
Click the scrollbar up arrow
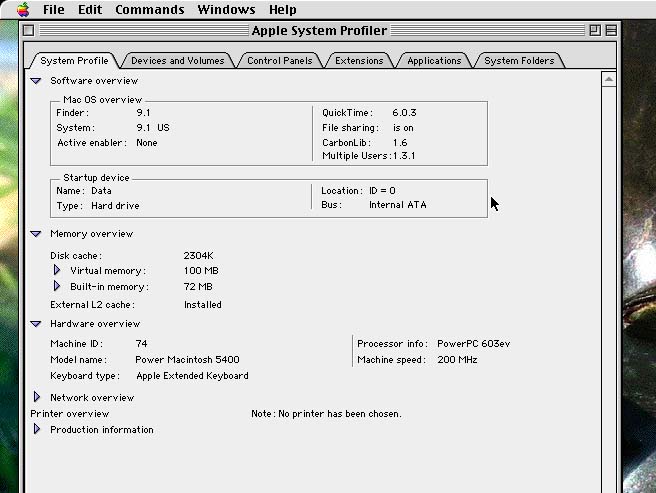(x=609, y=79)
